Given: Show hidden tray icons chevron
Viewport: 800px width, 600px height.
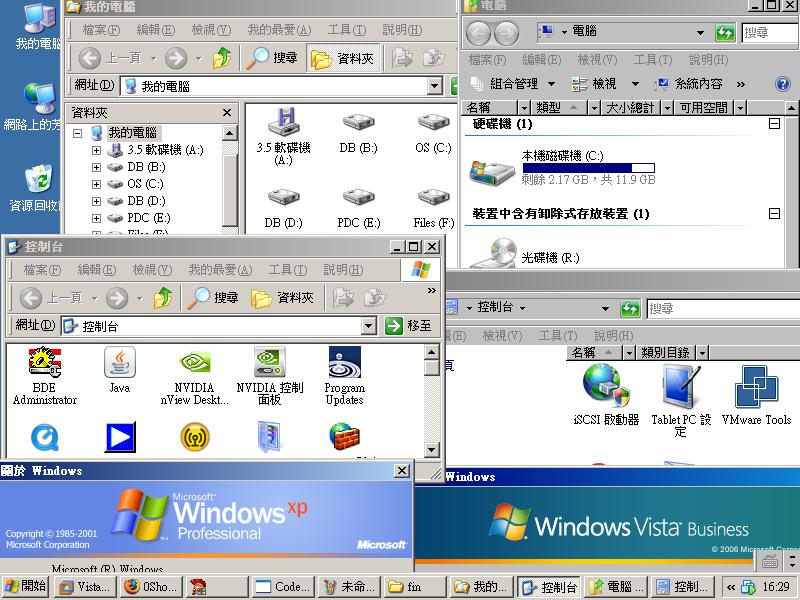Looking at the screenshot, I should [x=731, y=587].
